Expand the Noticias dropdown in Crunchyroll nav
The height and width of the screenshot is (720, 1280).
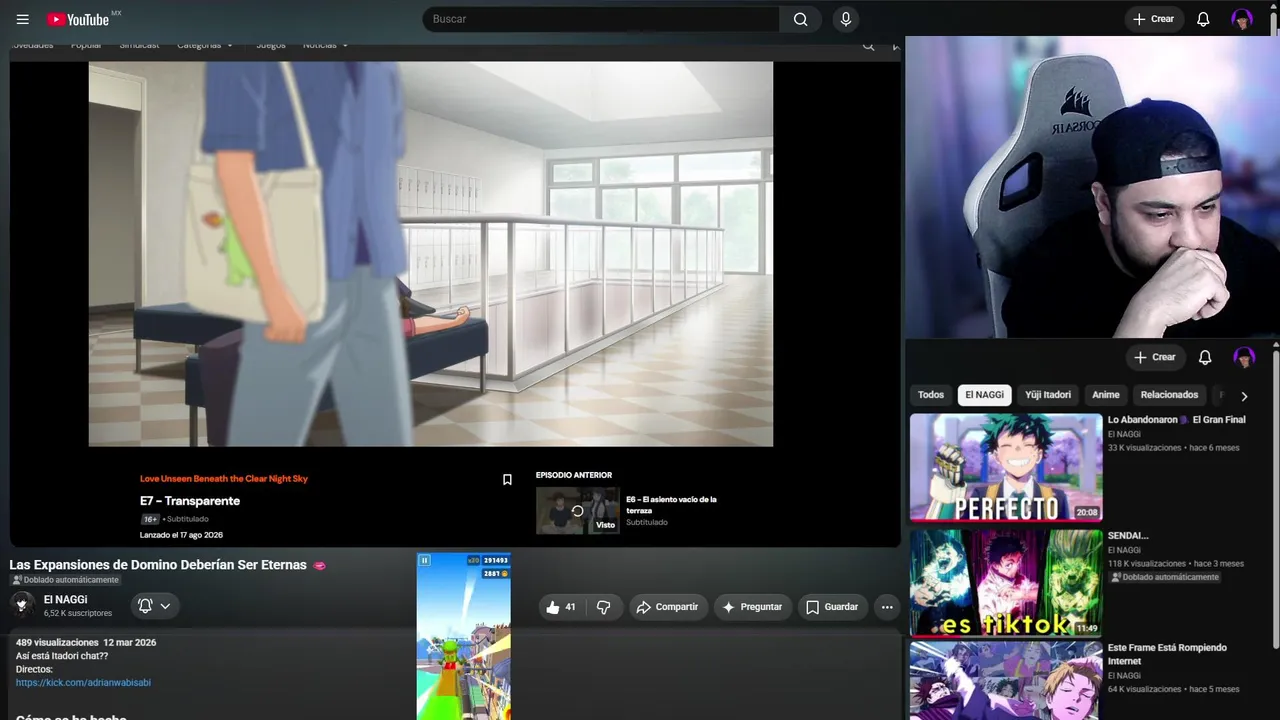point(325,45)
